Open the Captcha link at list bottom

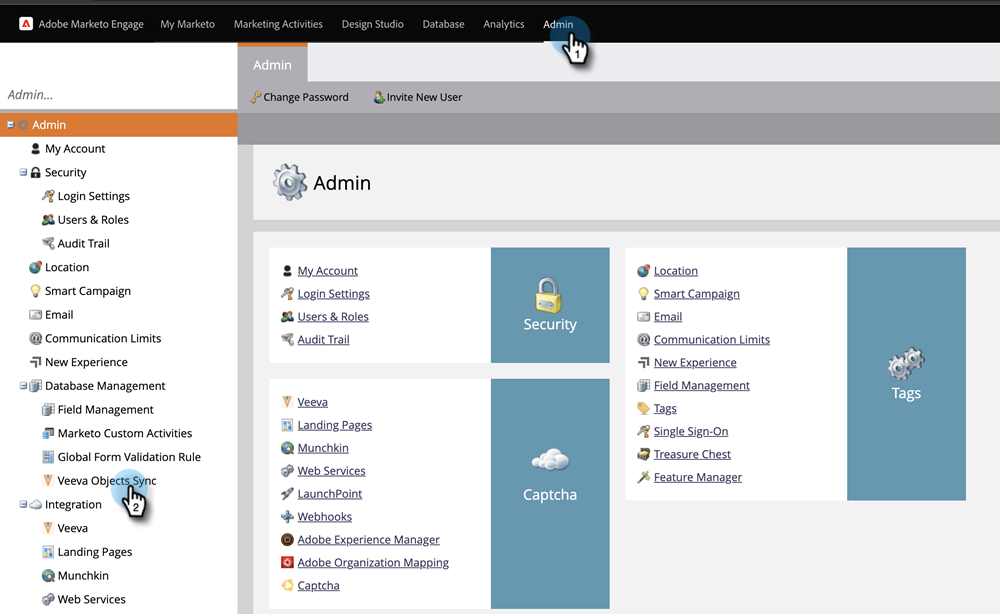318,586
